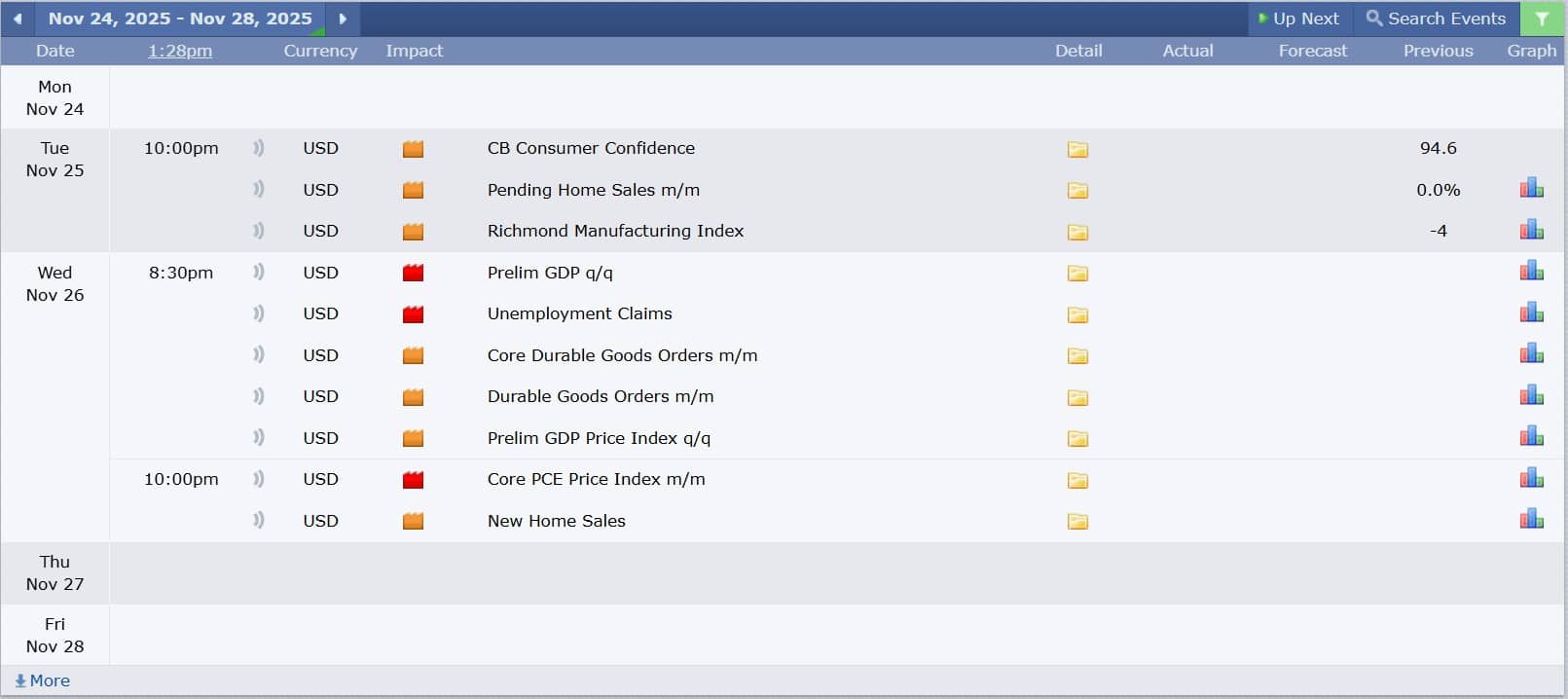
Task: Click orange impact icon for Prelim GDP Price Index
Action: (x=414, y=438)
